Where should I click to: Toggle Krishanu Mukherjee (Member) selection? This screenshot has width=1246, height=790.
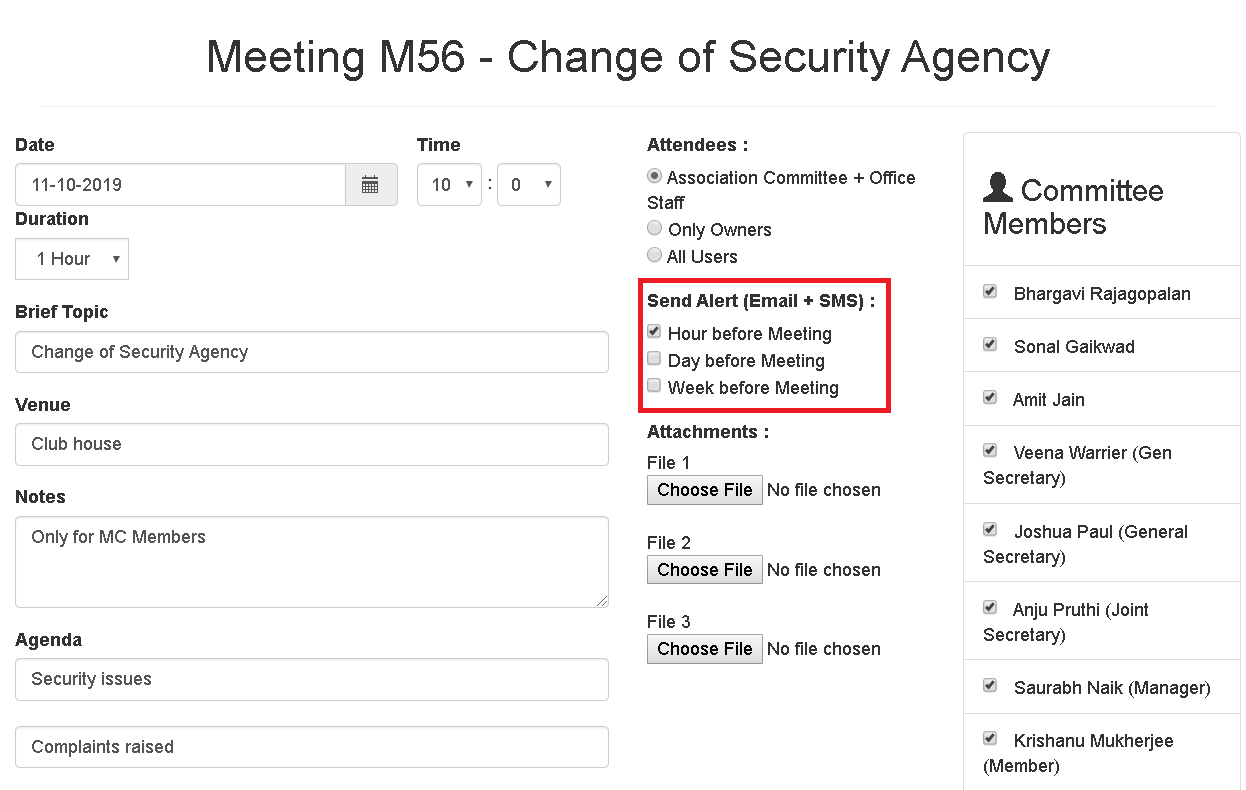click(990, 738)
